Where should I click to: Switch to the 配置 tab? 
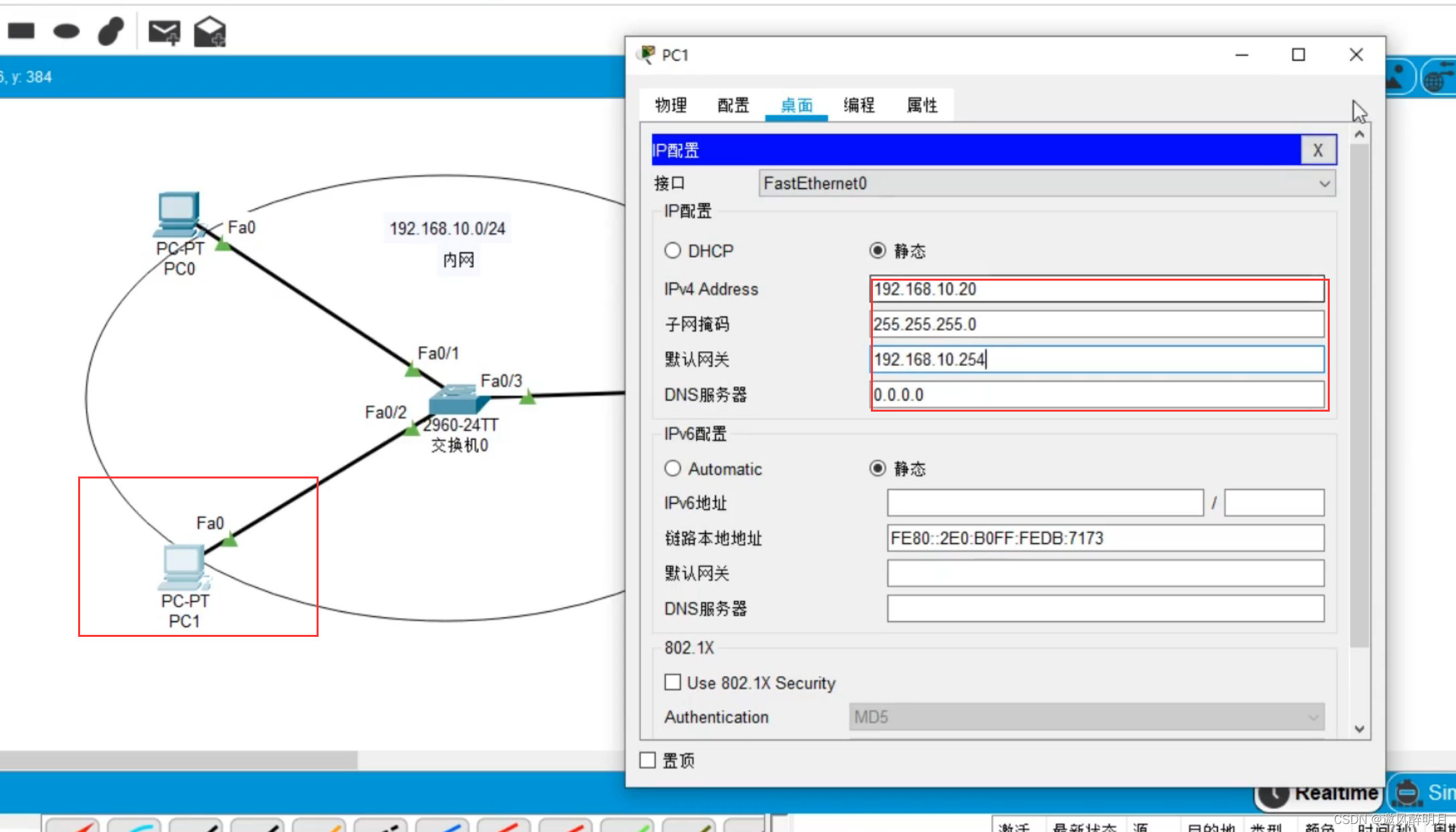click(733, 105)
